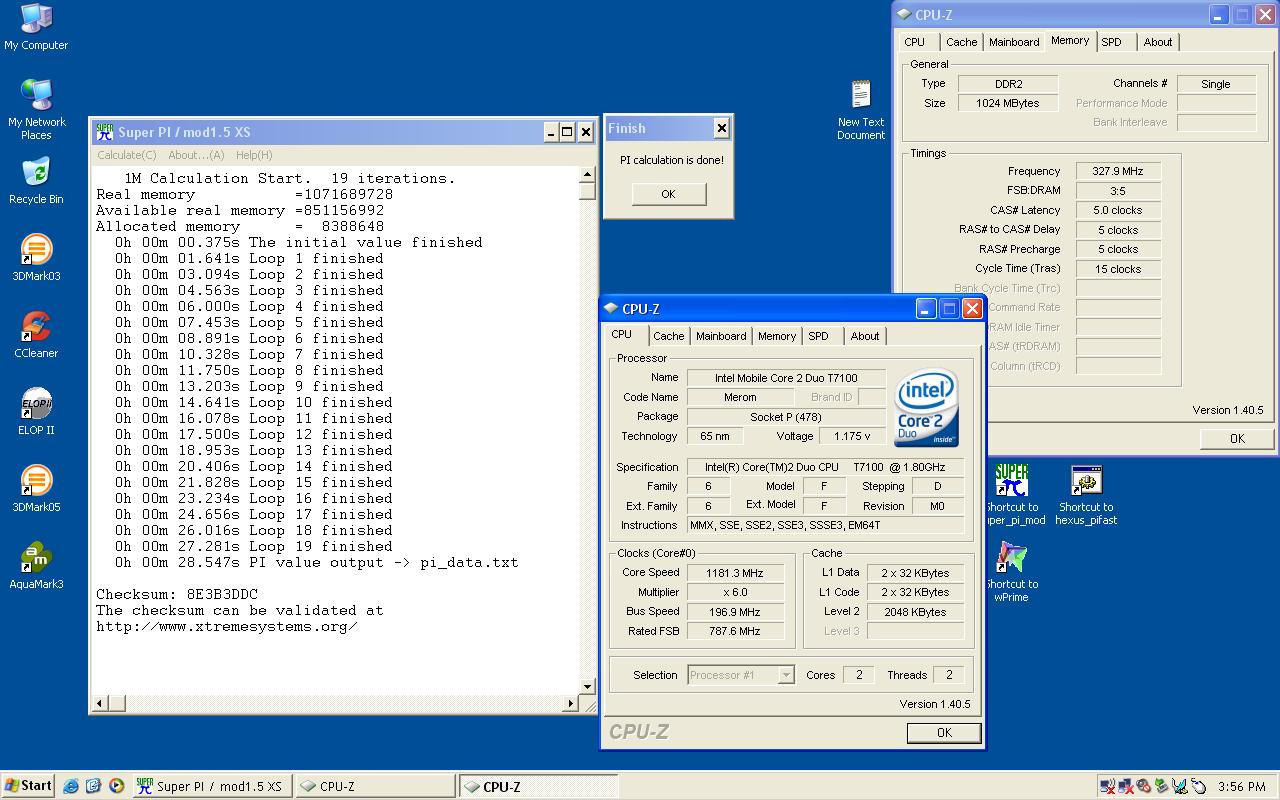Open the About...(A) menu in Super PI

point(196,155)
